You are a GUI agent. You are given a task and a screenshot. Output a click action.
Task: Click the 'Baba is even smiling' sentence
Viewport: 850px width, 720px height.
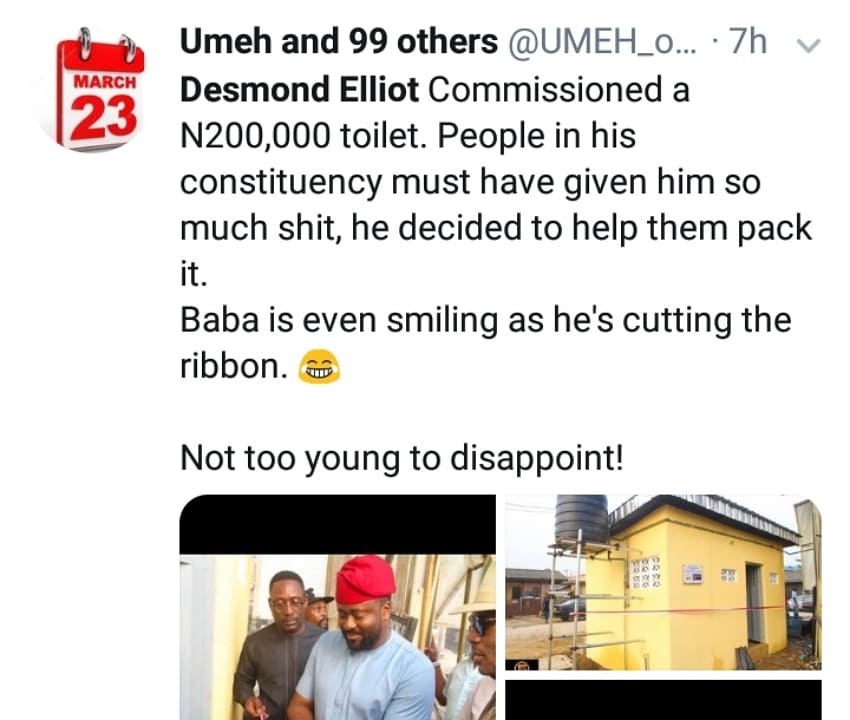click(x=485, y=320)
